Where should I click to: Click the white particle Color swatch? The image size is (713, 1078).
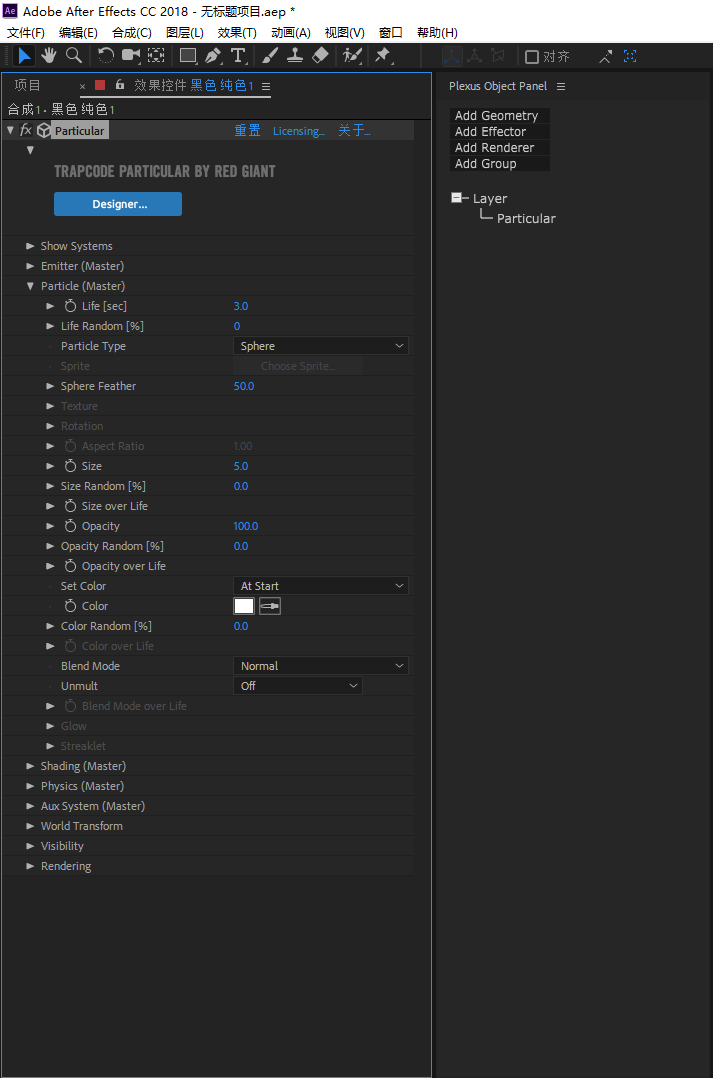tap(244, 606)
